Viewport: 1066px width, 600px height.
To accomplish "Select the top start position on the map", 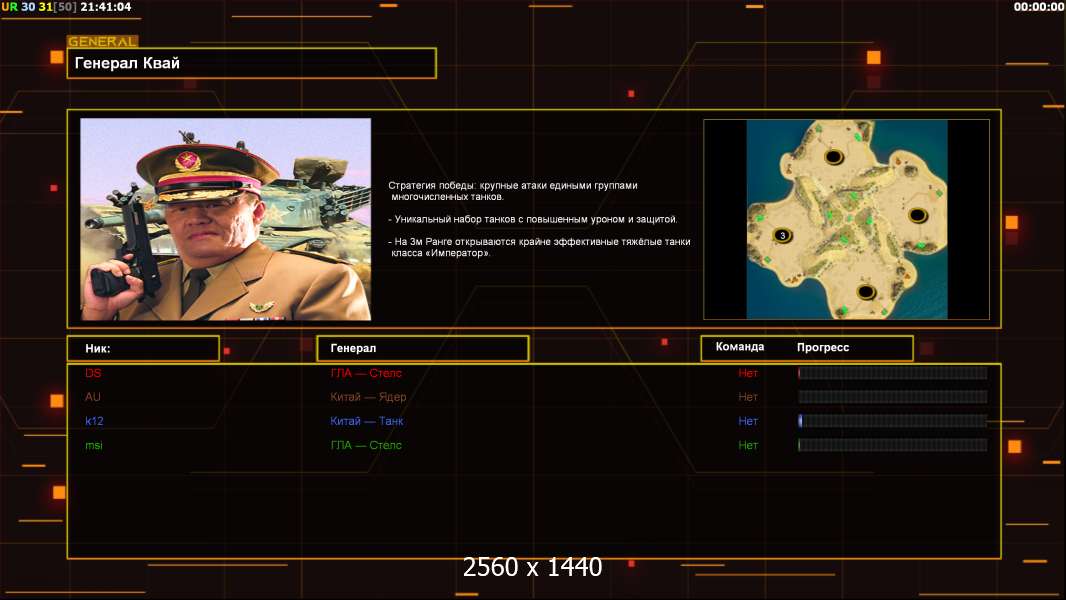I will tap(834, 158).
